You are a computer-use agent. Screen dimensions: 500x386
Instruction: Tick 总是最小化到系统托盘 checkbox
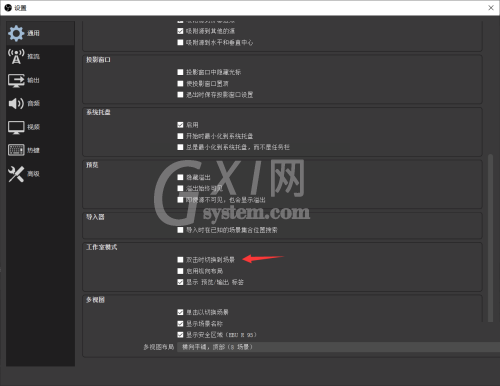click(180, 147)
